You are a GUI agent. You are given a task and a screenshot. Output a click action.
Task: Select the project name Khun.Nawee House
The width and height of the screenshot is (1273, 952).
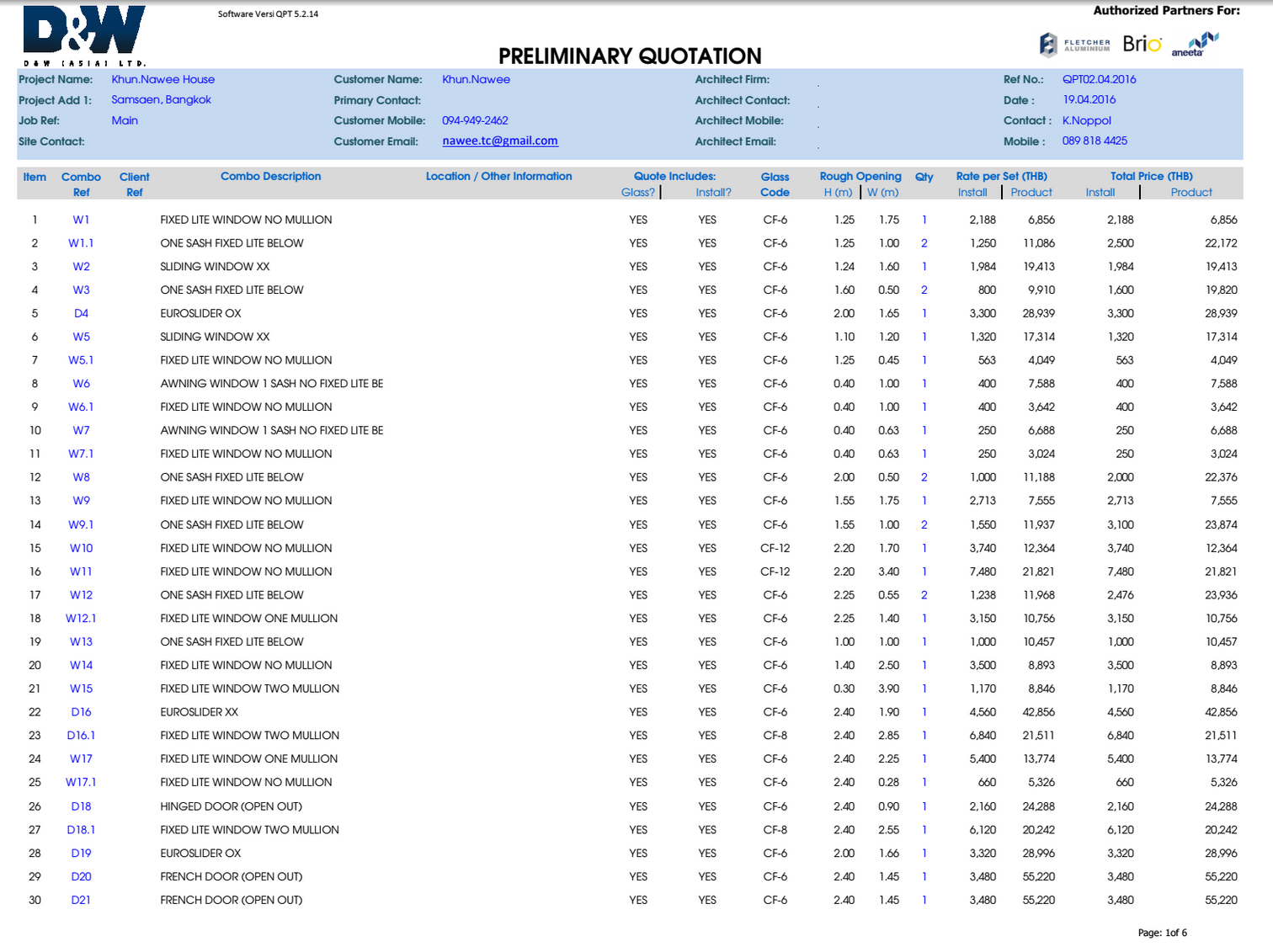tap(163, 79)
